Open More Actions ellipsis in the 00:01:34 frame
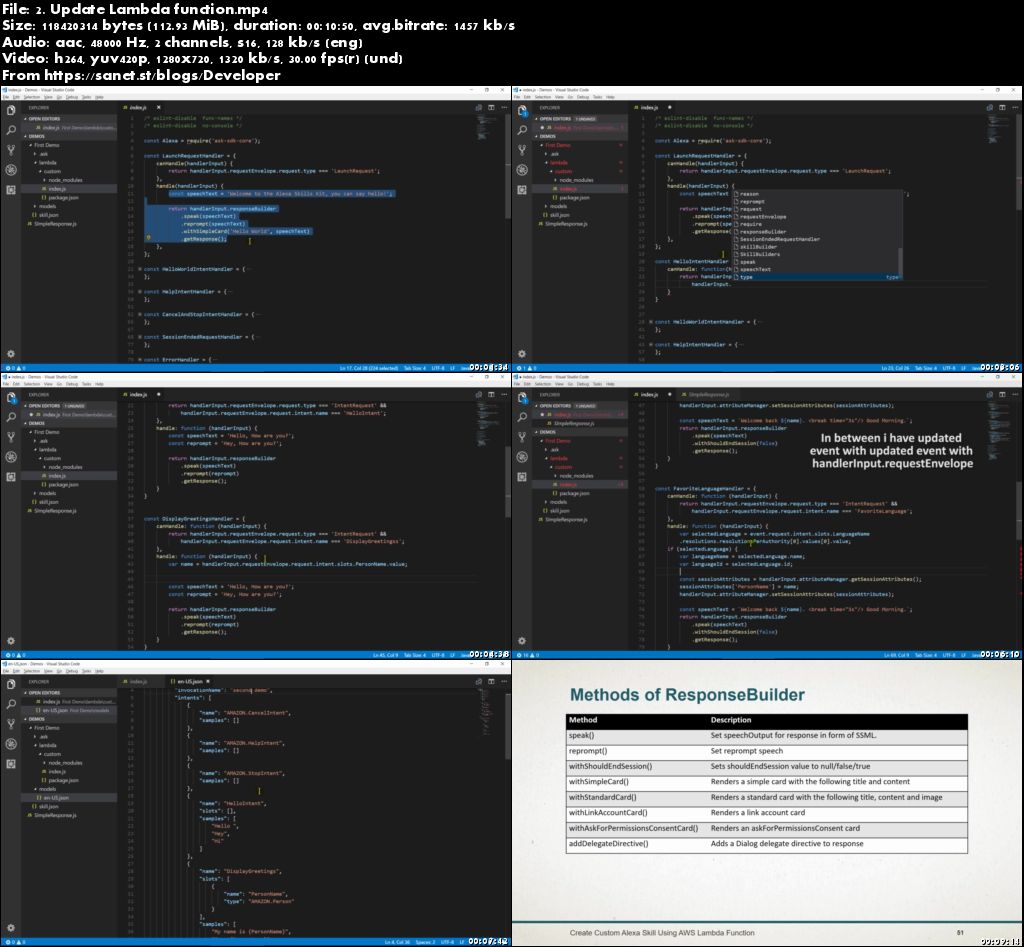The image size is (1024, 947). point(504,107)
